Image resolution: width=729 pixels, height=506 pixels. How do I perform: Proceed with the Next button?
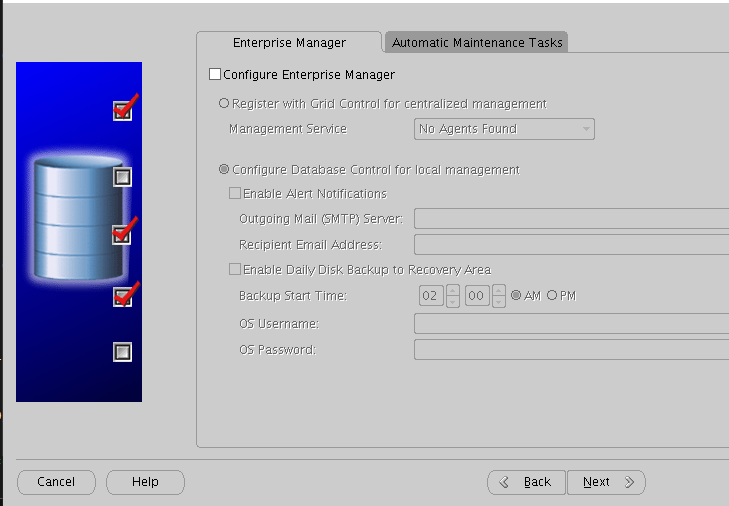pyautogui.click(x=606, y=482)
